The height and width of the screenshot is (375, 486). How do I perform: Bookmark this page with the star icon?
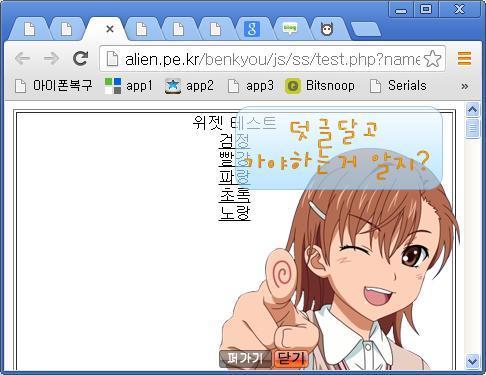point(432,59)
